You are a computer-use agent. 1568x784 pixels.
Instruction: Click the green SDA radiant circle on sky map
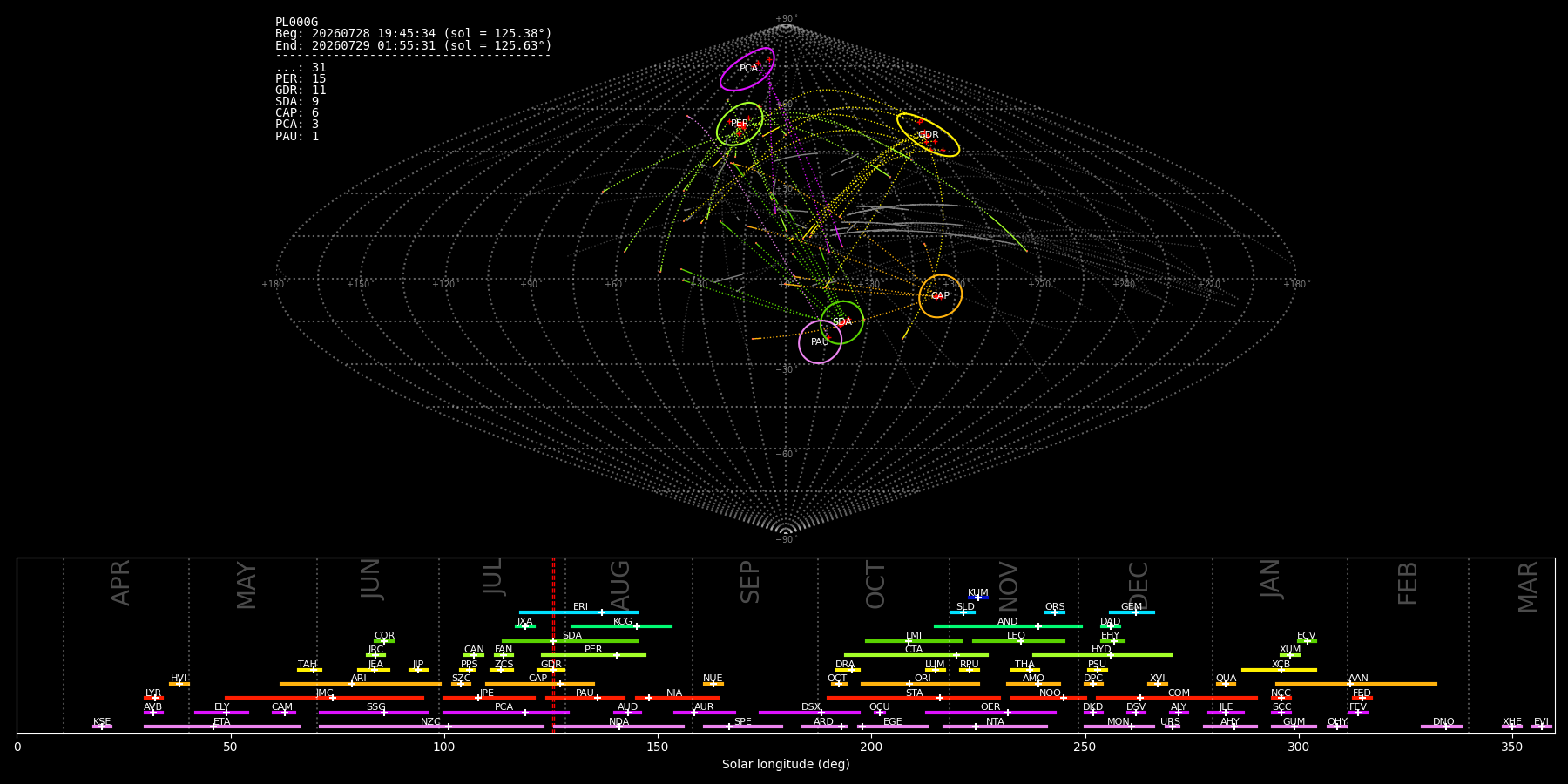click(x=841, y=322)
